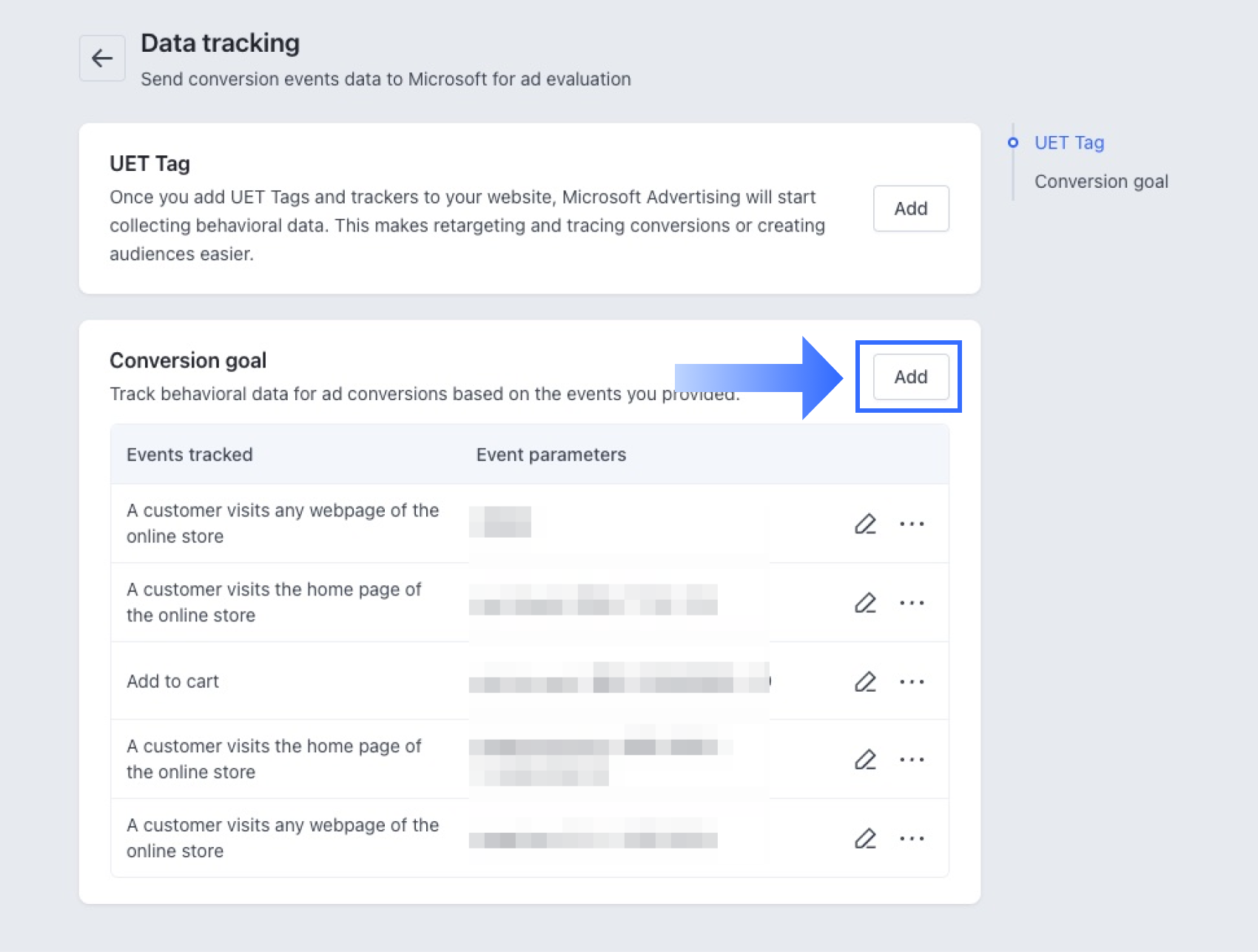Open more options for the first row
Screen dimensions: 1258x952
coord(912,524)
